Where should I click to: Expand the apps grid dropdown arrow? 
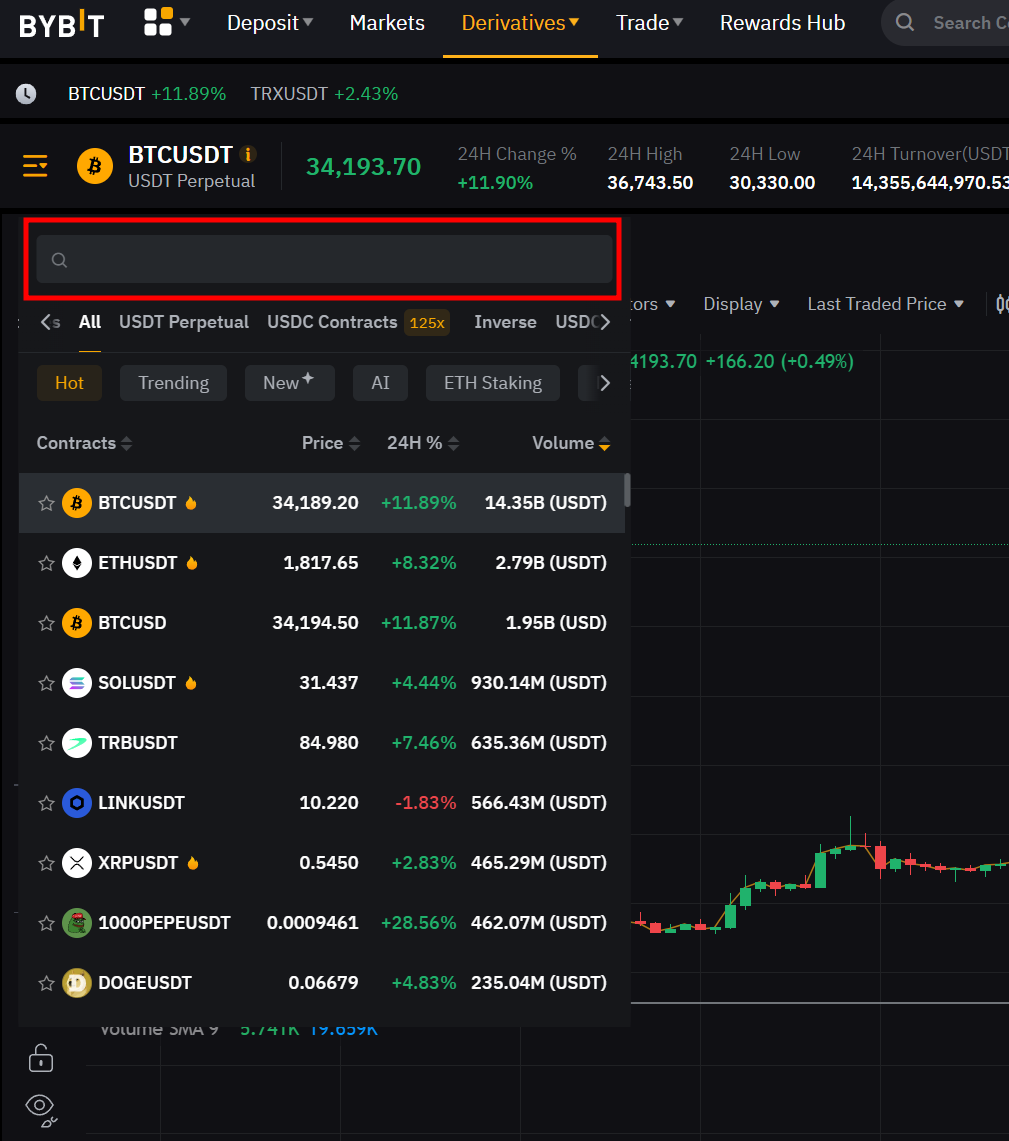click(x=185, y=22)
